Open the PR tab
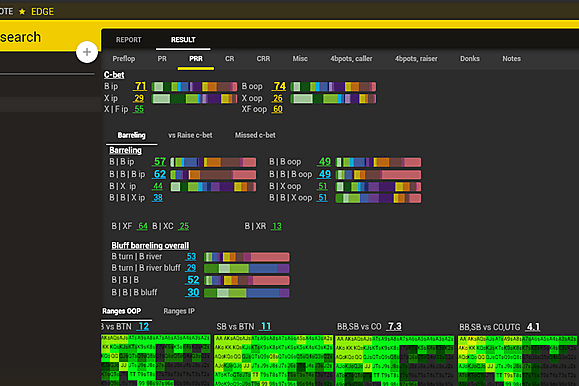Viewport: 579px width, 386px height. click(x=162, y=59)
